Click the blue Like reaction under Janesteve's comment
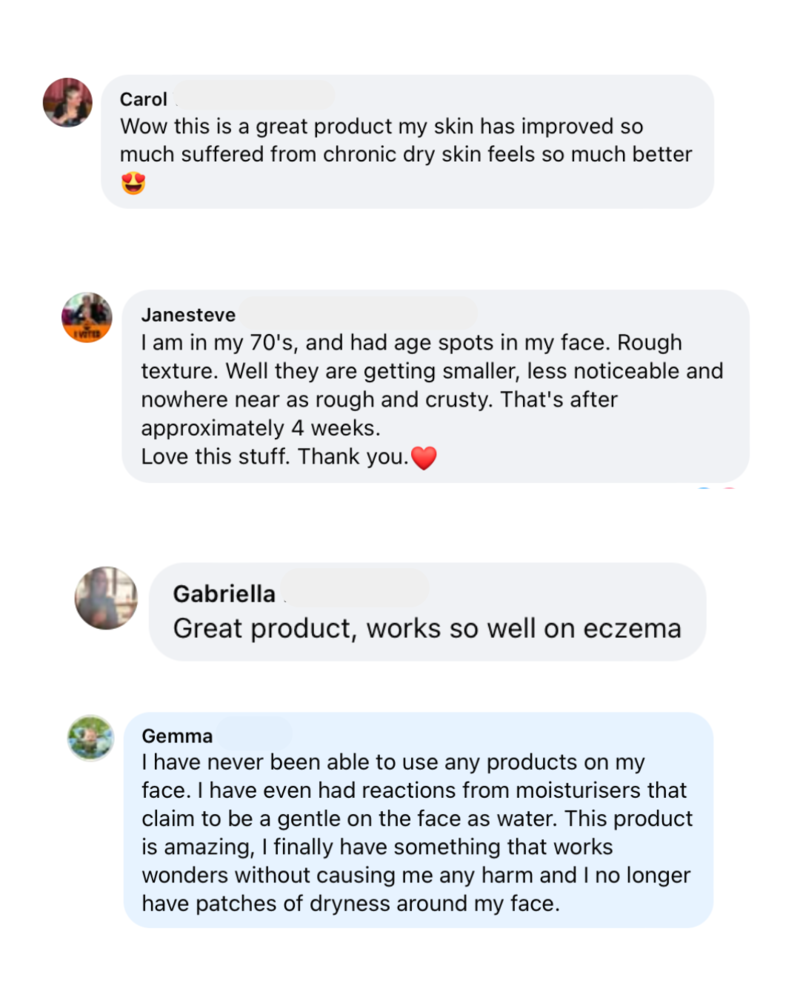 point(703,488)
